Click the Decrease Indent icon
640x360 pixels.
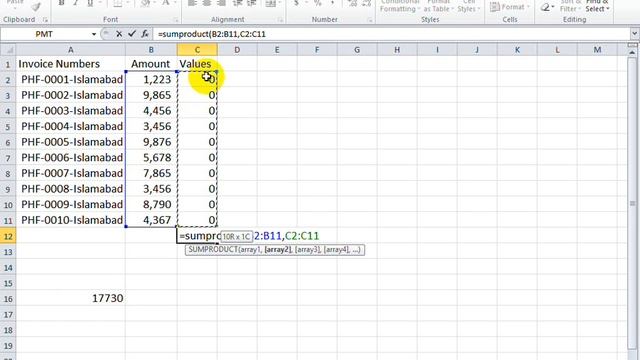[x=238, y=3]
